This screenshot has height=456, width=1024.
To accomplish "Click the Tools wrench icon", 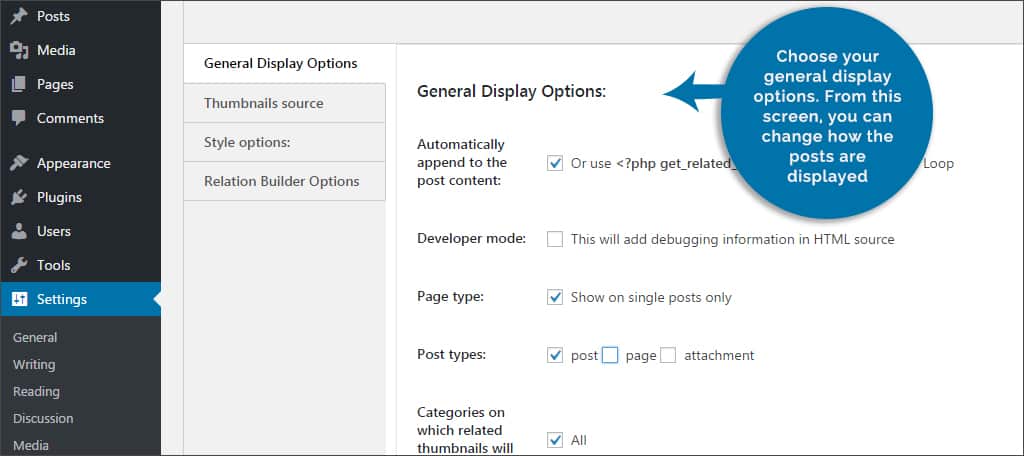I will pos(19,265).
